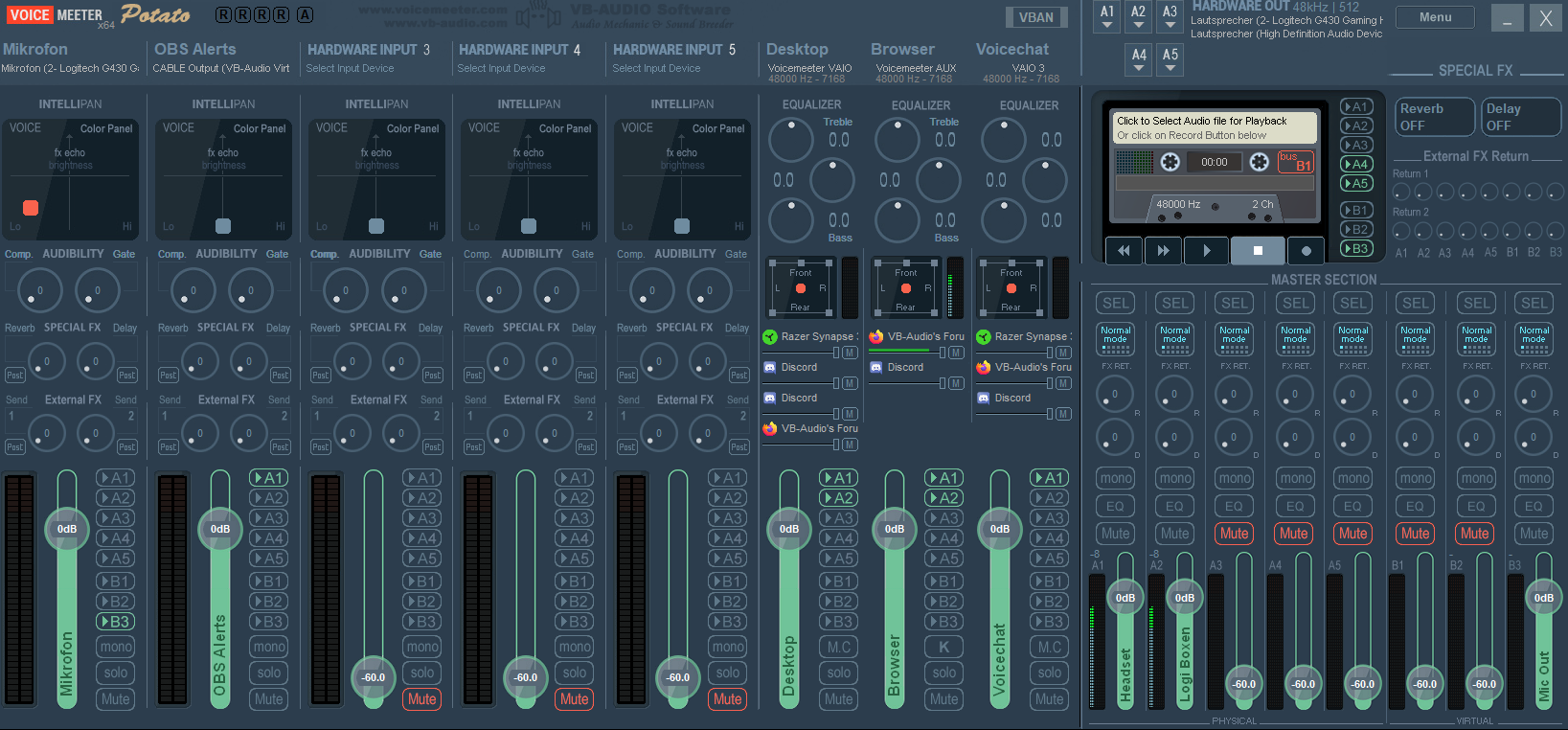Adjust the Desktop strip fader knob
This screenshot has width=1568, height=730.
[x=789, y=529]
